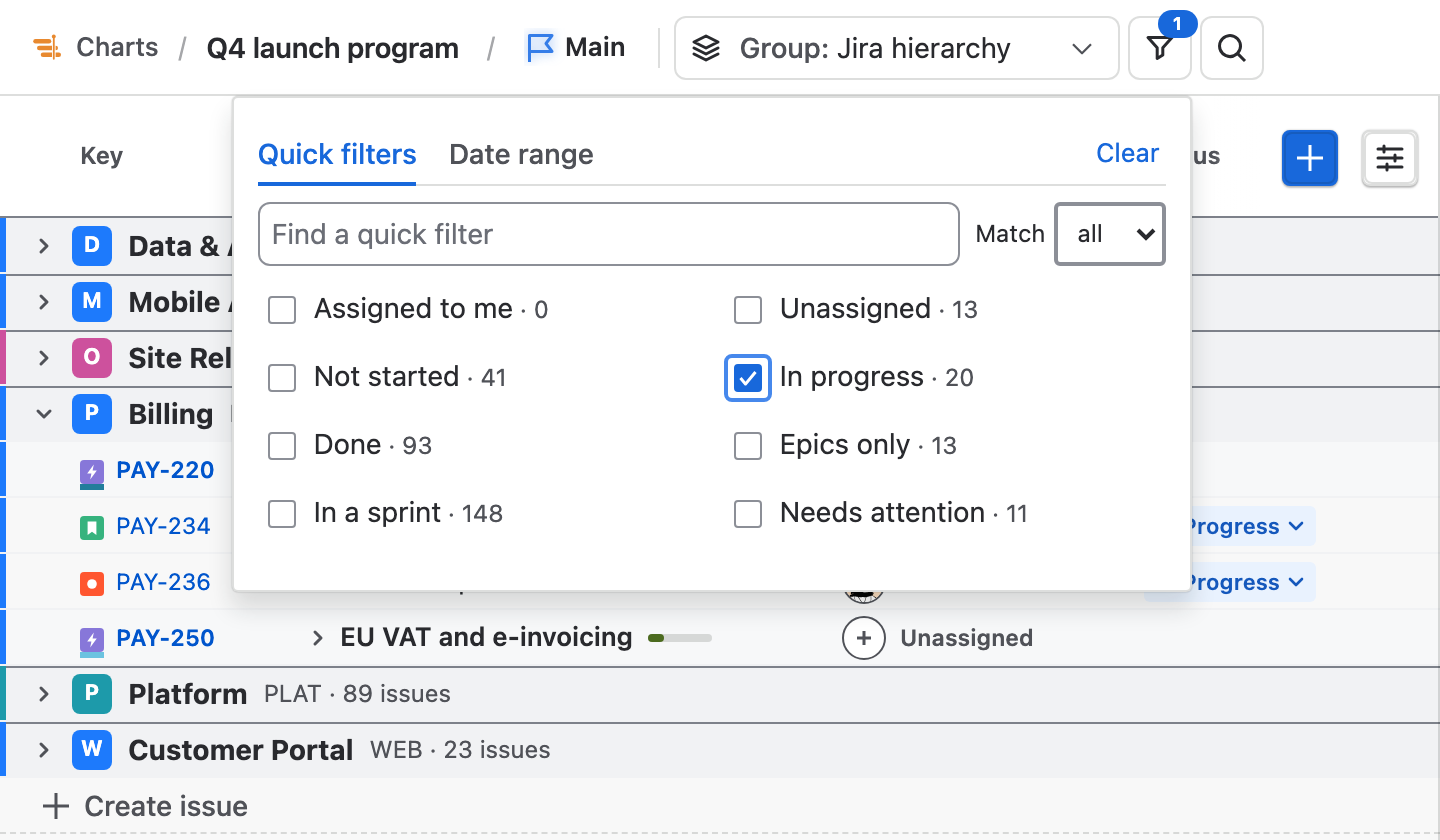Check the Needs attention filter
The width and height of the screenshot is (1440, 840).
(x=748, y=514)
